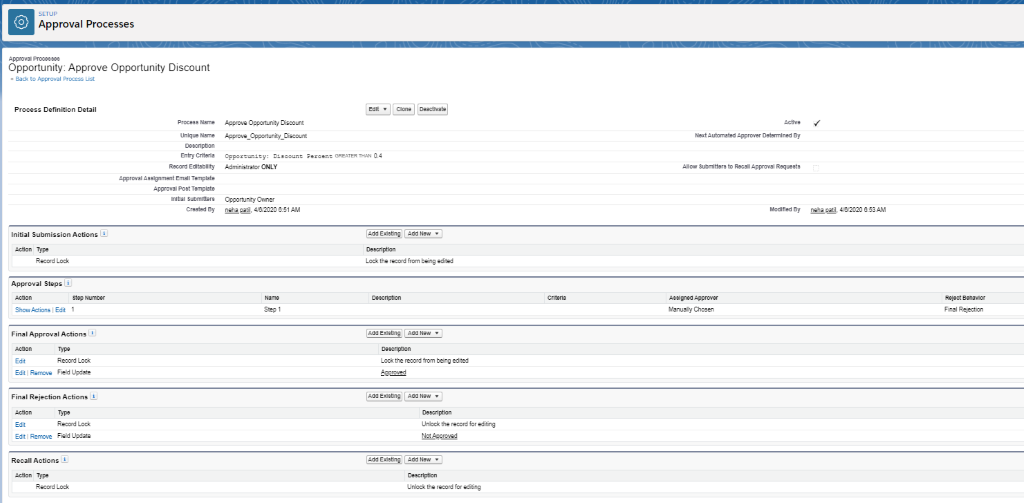The width and height of the screenshot is (1024, 503).
Task: Click the Setup gear icon in header
Action: pos(22,21)
